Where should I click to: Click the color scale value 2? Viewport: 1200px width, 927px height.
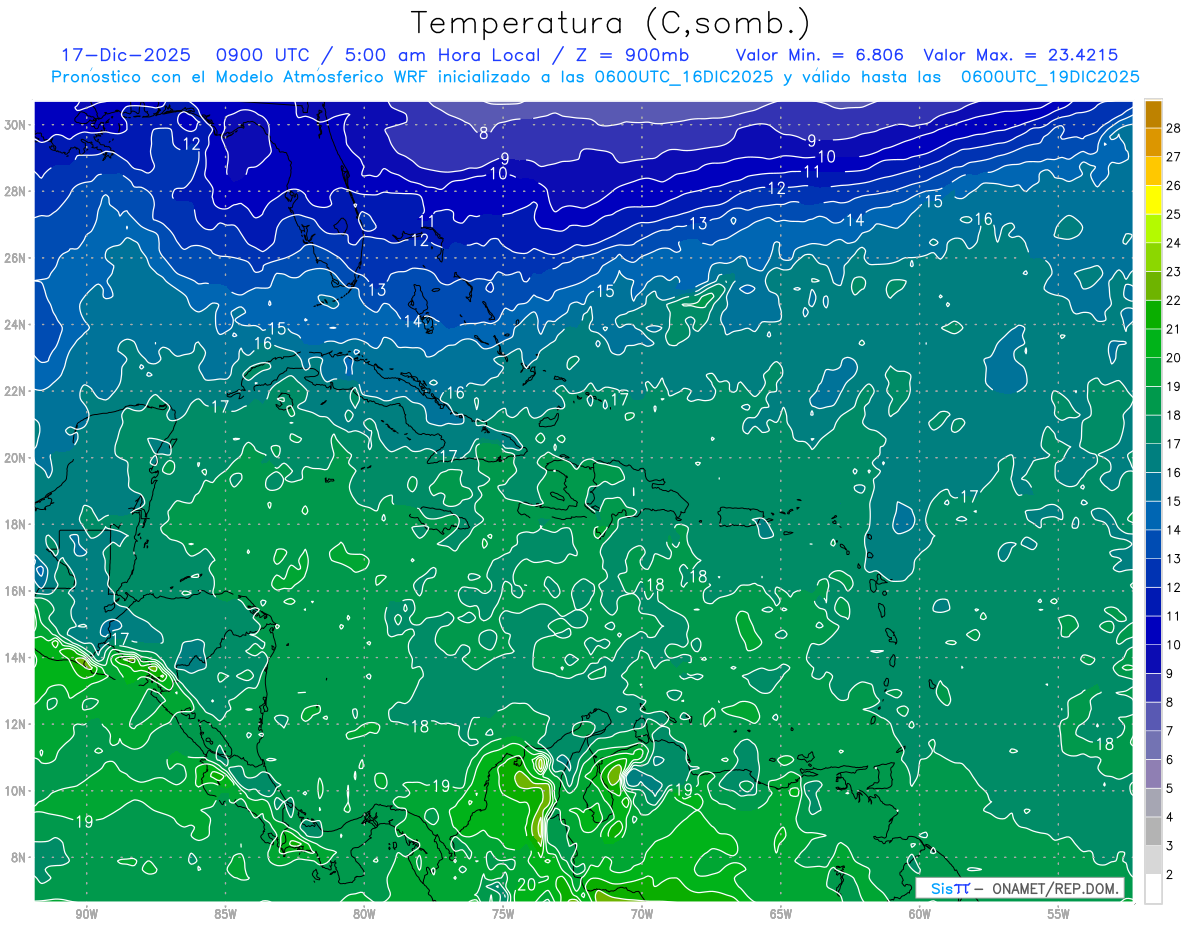(1170, 875)
